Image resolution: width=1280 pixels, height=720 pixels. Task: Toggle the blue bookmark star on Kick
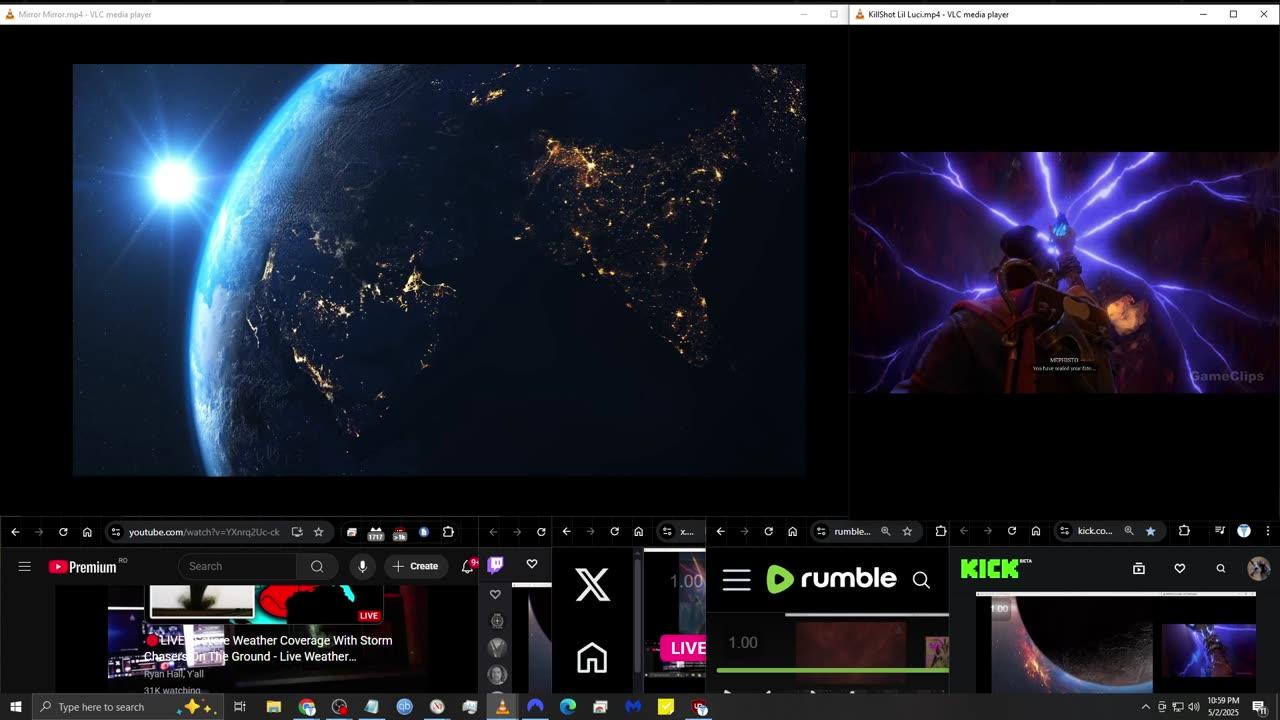(1150, 532)
